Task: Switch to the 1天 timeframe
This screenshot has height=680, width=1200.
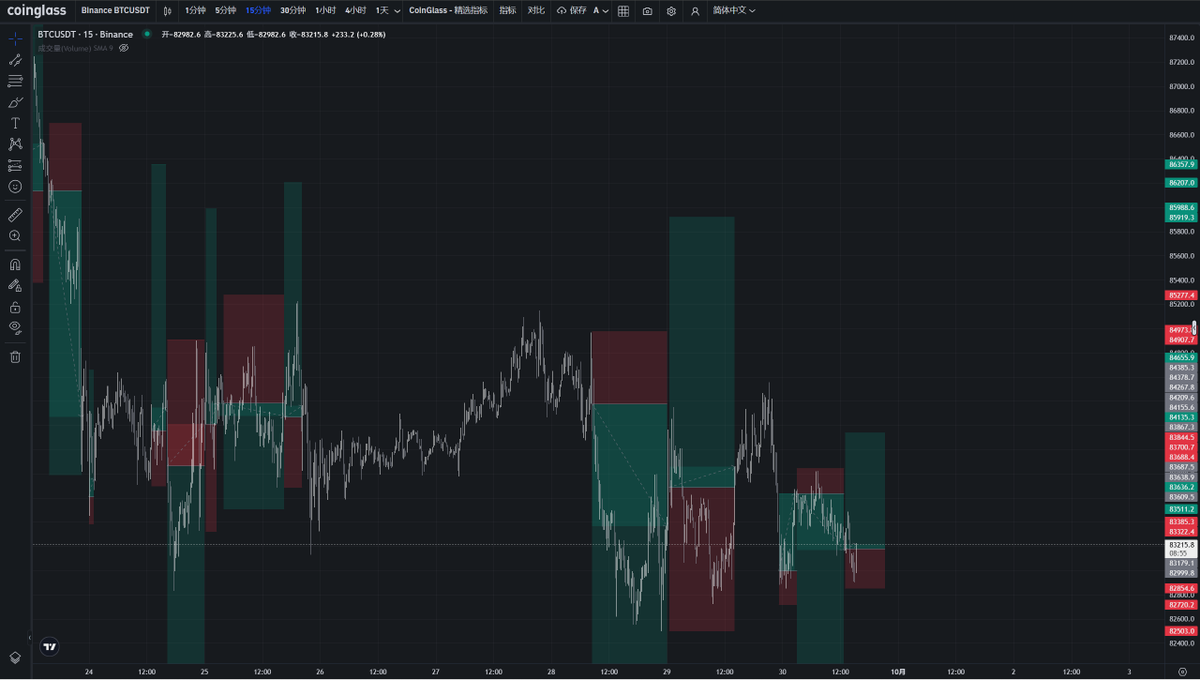Action: point(382,11)
